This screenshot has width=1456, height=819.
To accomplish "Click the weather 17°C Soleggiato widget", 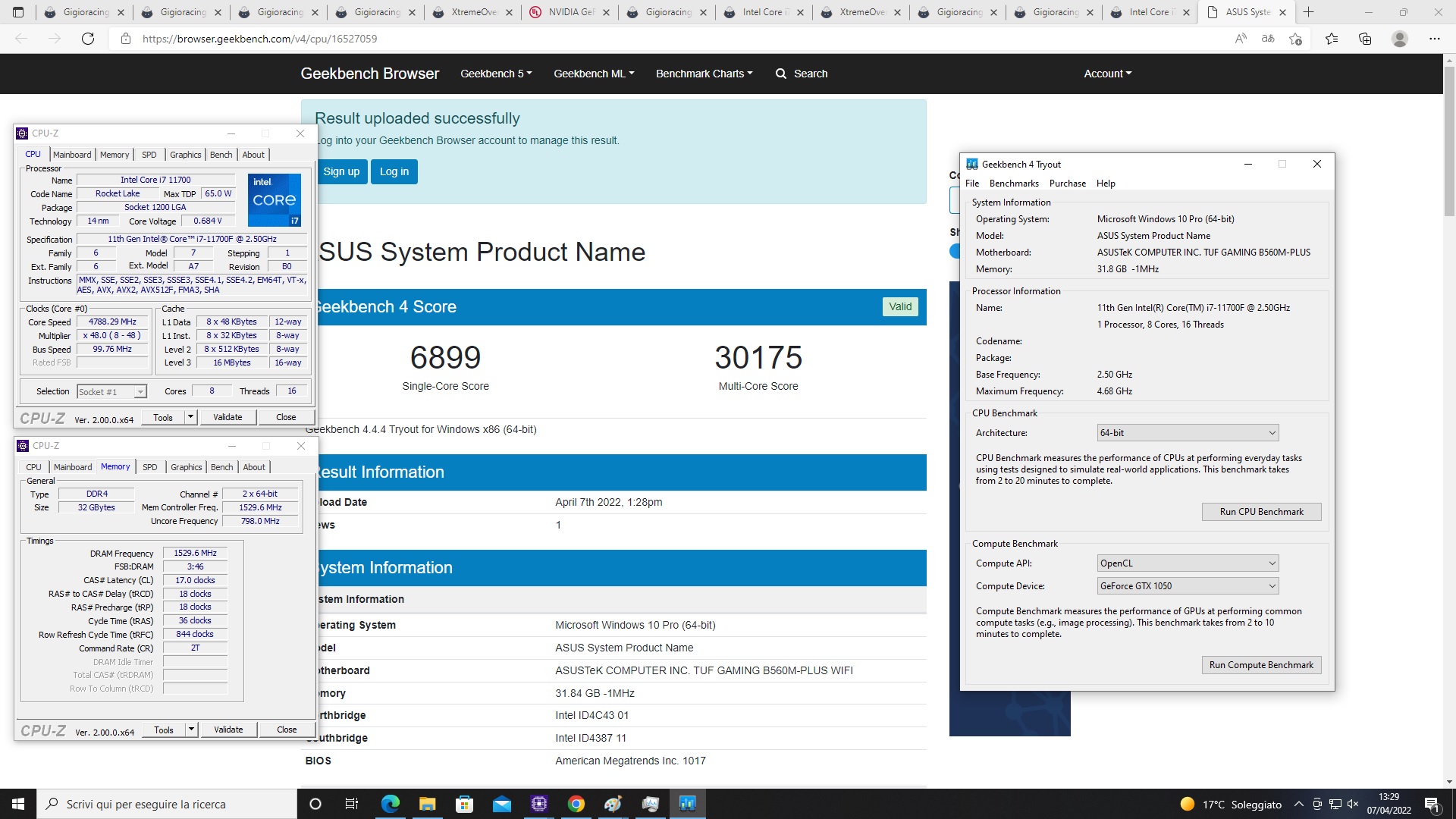I will (x=1231, y=804).
